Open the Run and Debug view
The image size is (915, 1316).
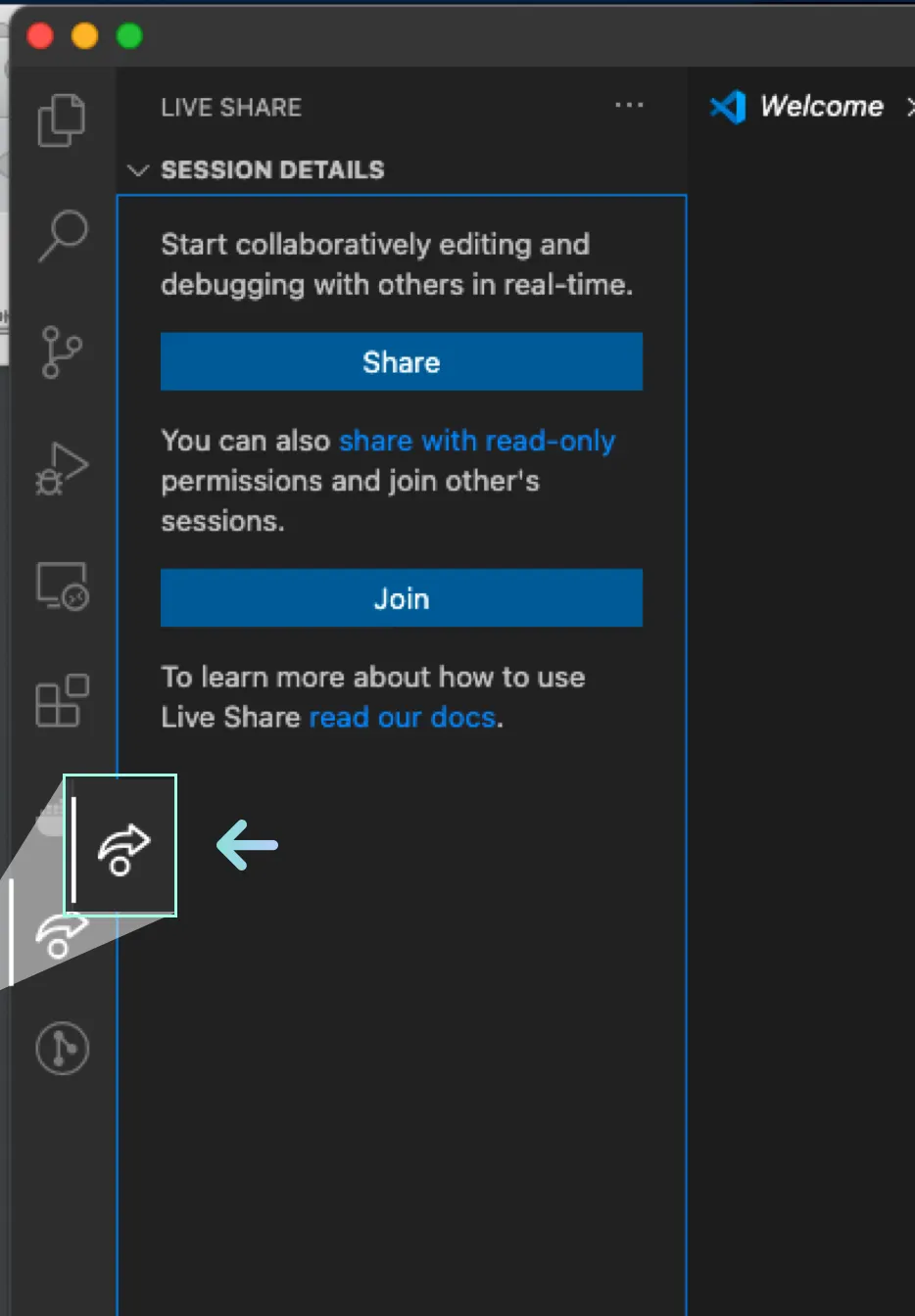(62, 468)
